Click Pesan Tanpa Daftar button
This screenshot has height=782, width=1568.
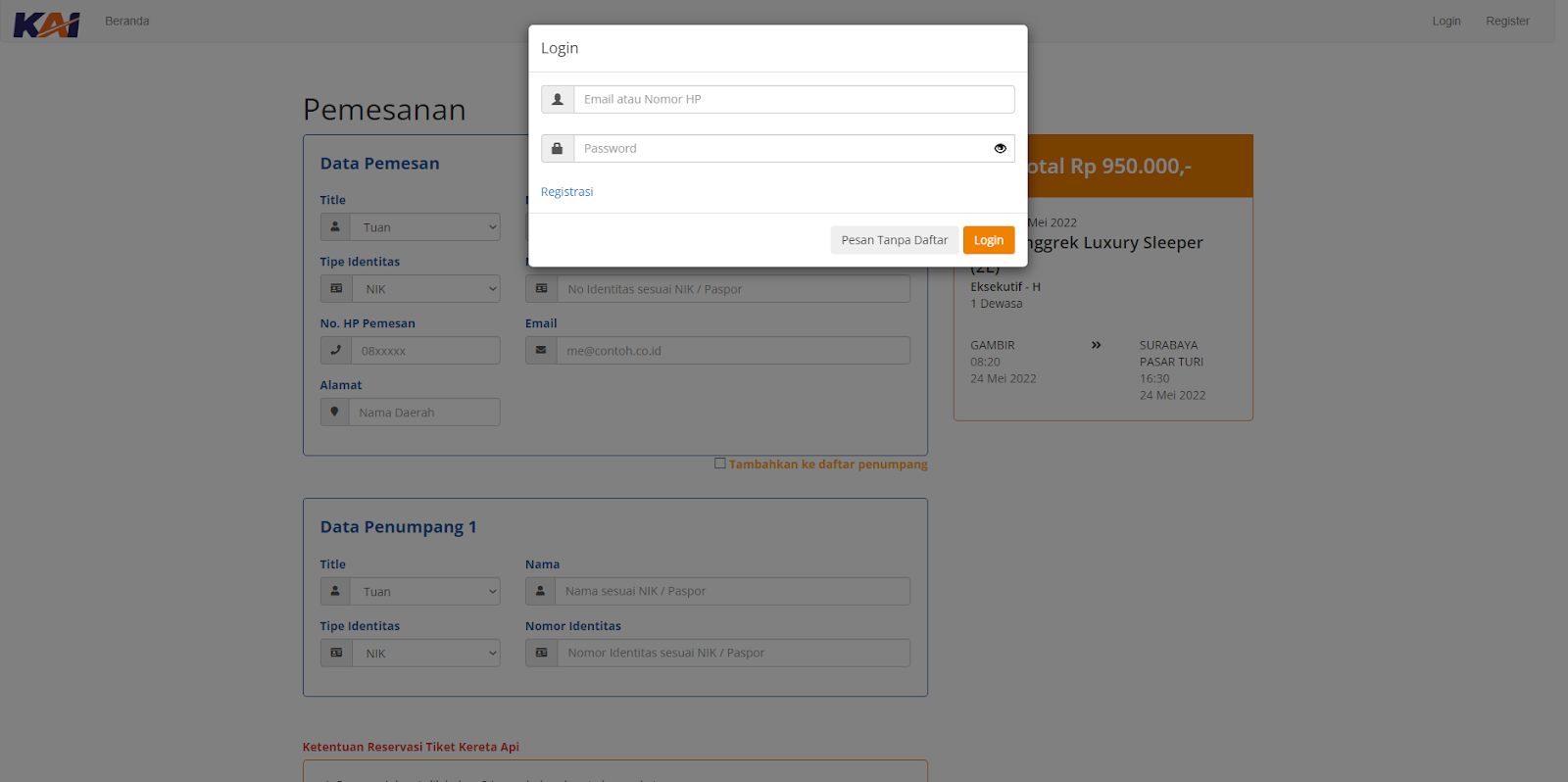pyautogui.click(x=895, y=240)
